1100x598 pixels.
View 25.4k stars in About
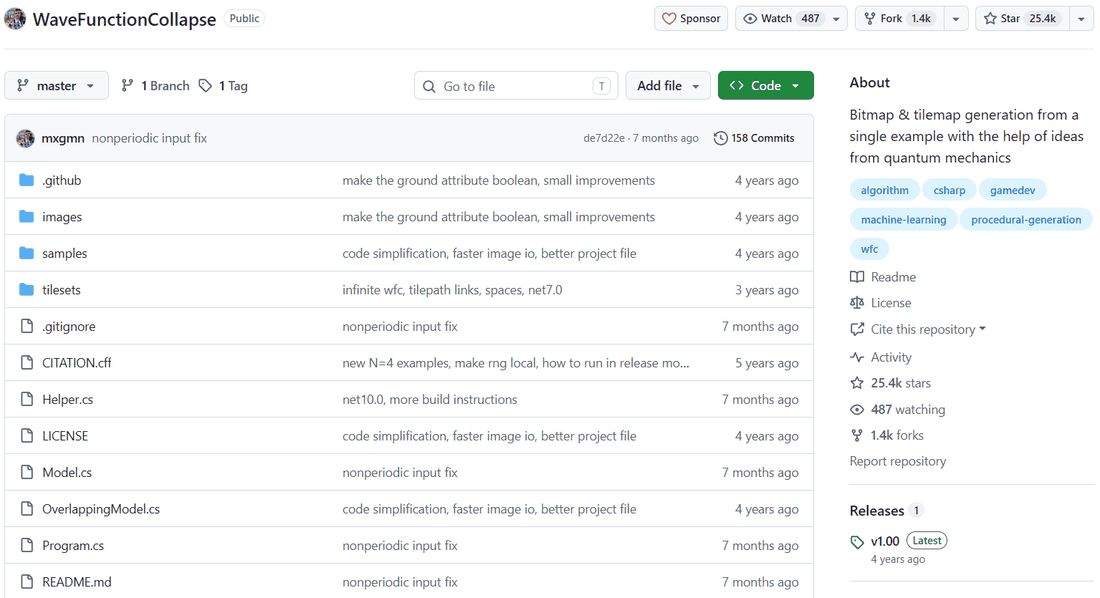pyautogui.click(x=890, y=383)
